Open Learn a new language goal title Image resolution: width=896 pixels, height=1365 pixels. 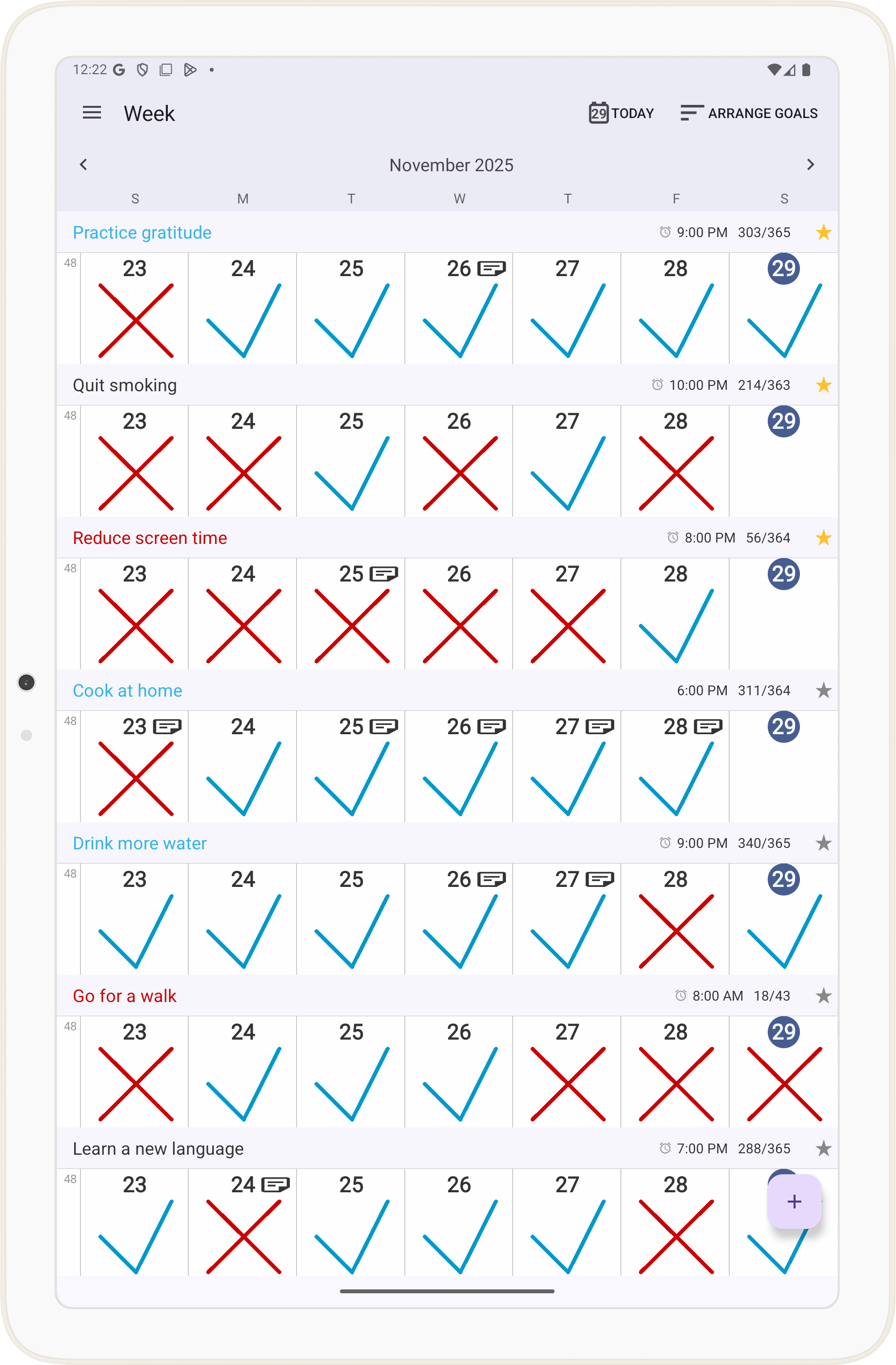click(x=158, y=1149)
